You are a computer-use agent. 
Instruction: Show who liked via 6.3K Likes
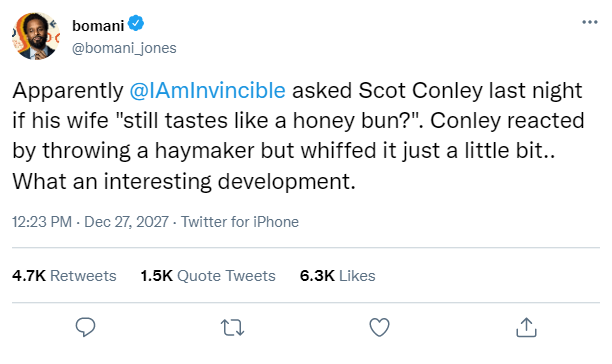point(337,275)
